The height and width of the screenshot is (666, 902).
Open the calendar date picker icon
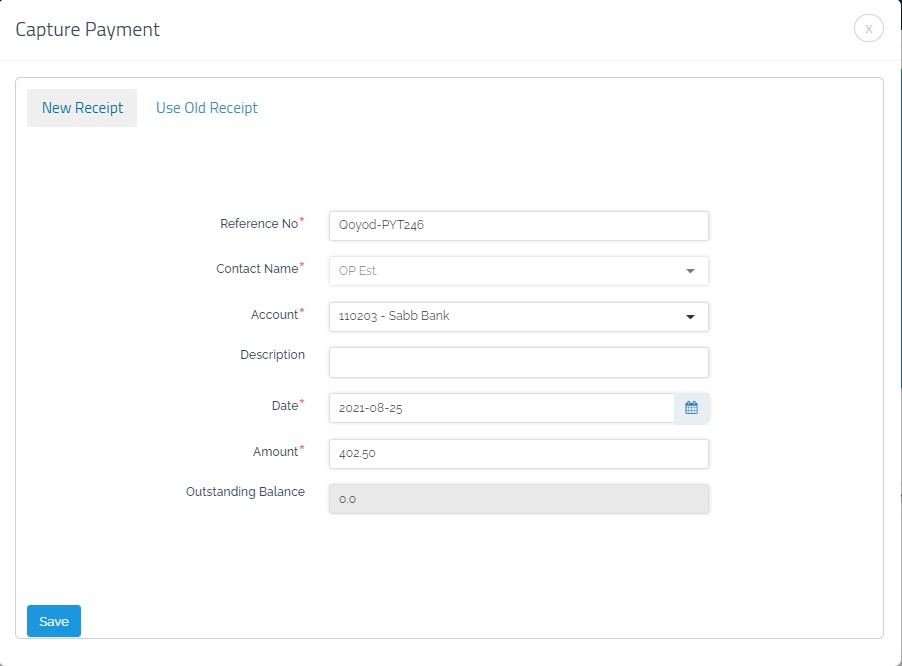pos(691,408)
